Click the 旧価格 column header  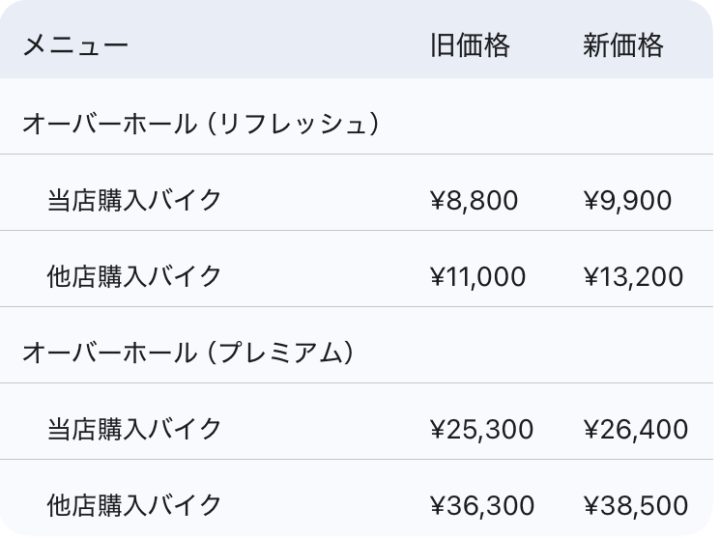tap(469, 46)
